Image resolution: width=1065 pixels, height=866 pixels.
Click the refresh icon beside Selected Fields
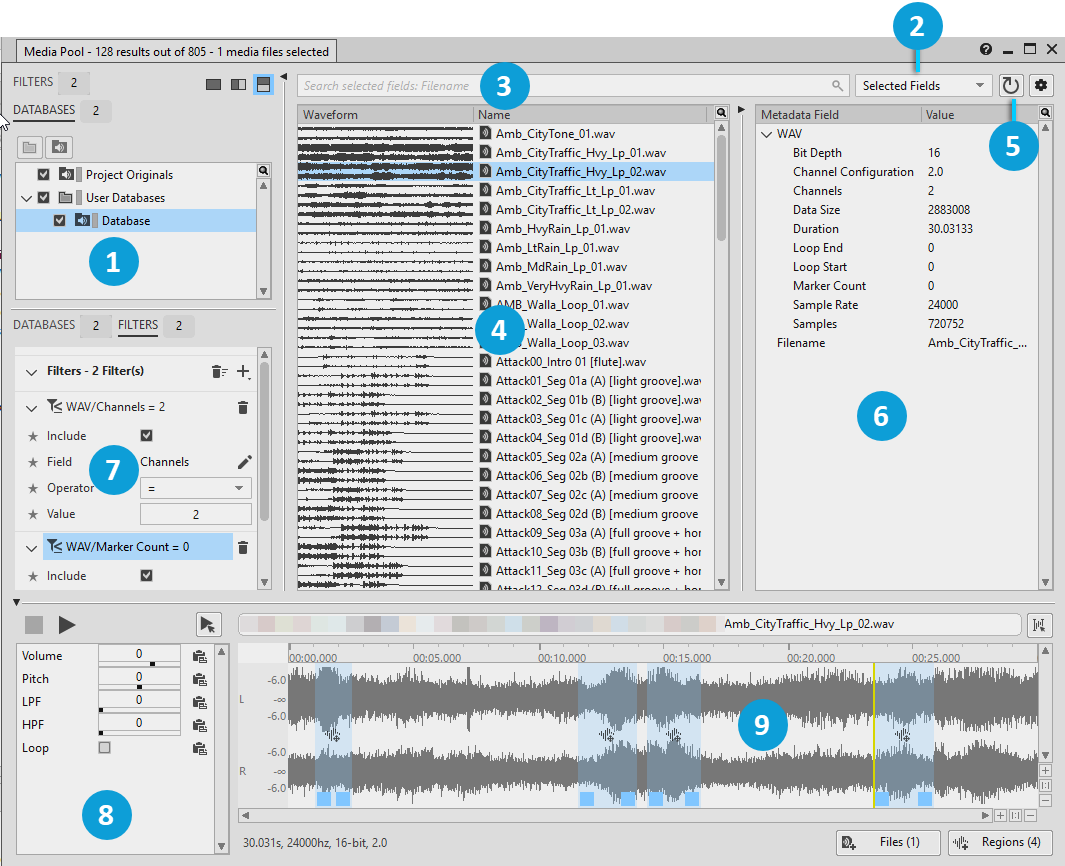(x=1011, y=86)
